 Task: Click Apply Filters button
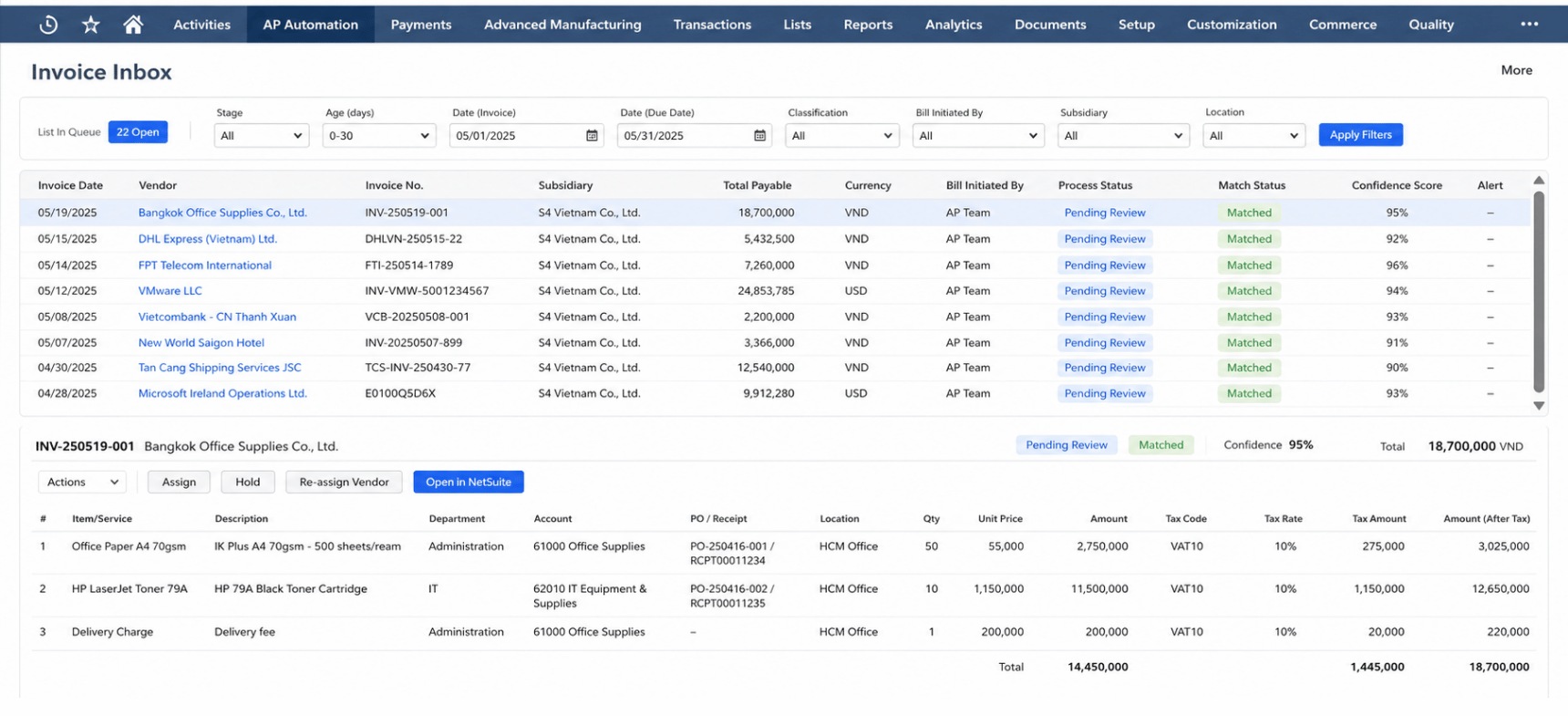click(1360, 135)
